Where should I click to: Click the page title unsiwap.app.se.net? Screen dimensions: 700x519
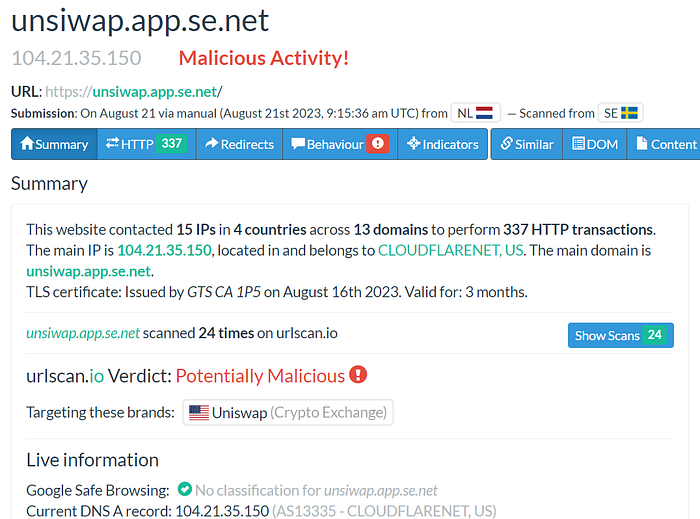tap(140, 21)
